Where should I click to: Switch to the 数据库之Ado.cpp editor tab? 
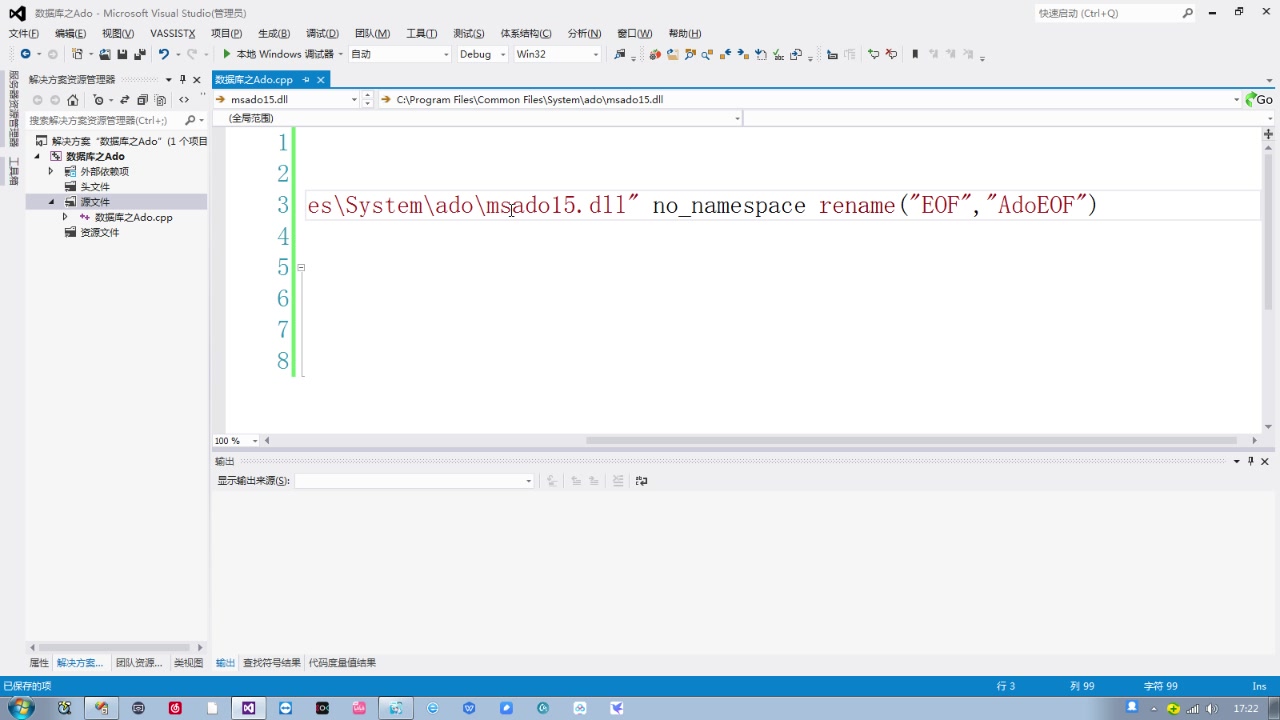[x=254, y=79]
